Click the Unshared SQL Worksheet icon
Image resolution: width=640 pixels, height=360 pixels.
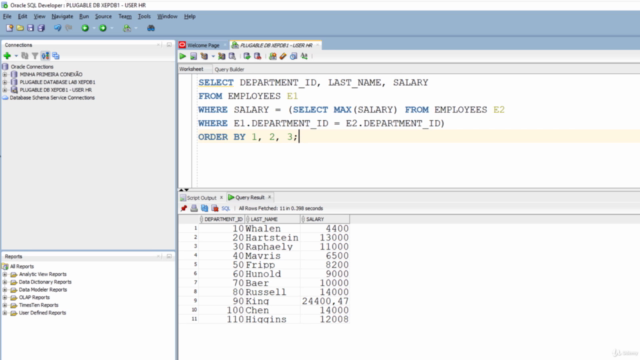(x=273, y=56)
